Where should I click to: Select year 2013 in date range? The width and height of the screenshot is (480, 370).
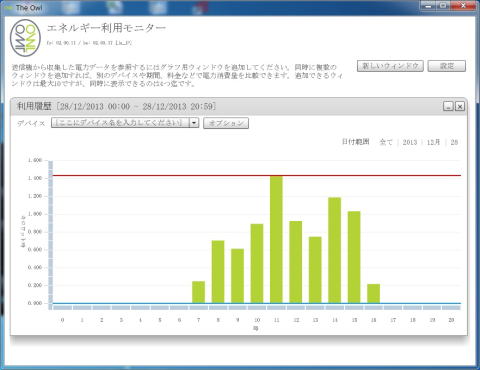click(410, 142)
